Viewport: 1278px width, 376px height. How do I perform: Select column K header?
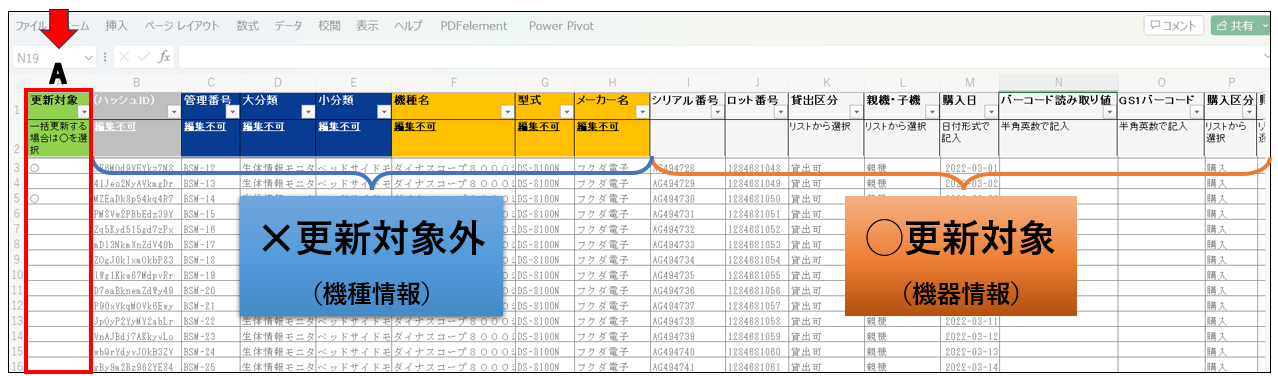click(825, 82)
